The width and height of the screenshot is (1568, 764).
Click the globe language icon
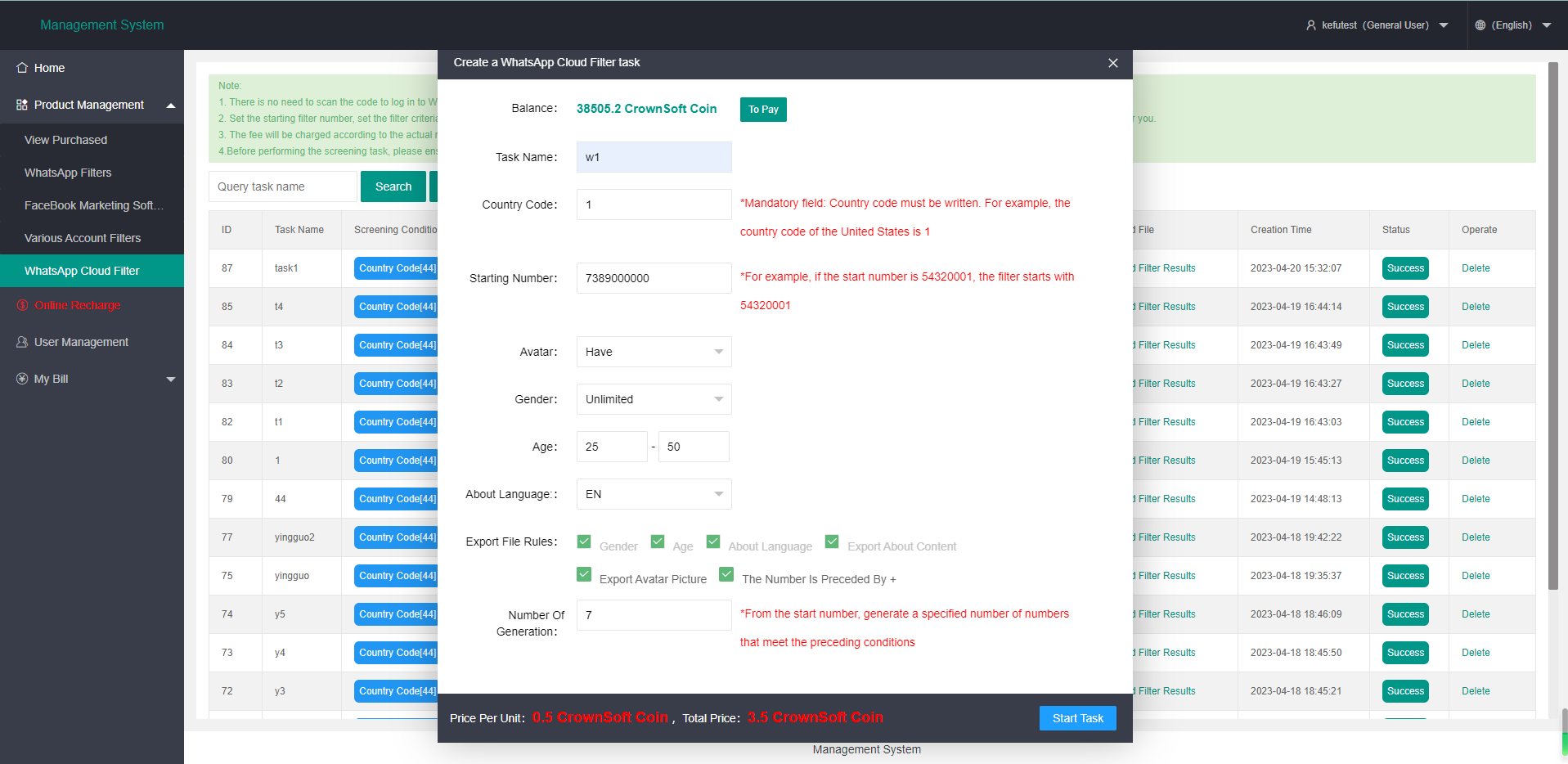click(x=1480, y=25)
